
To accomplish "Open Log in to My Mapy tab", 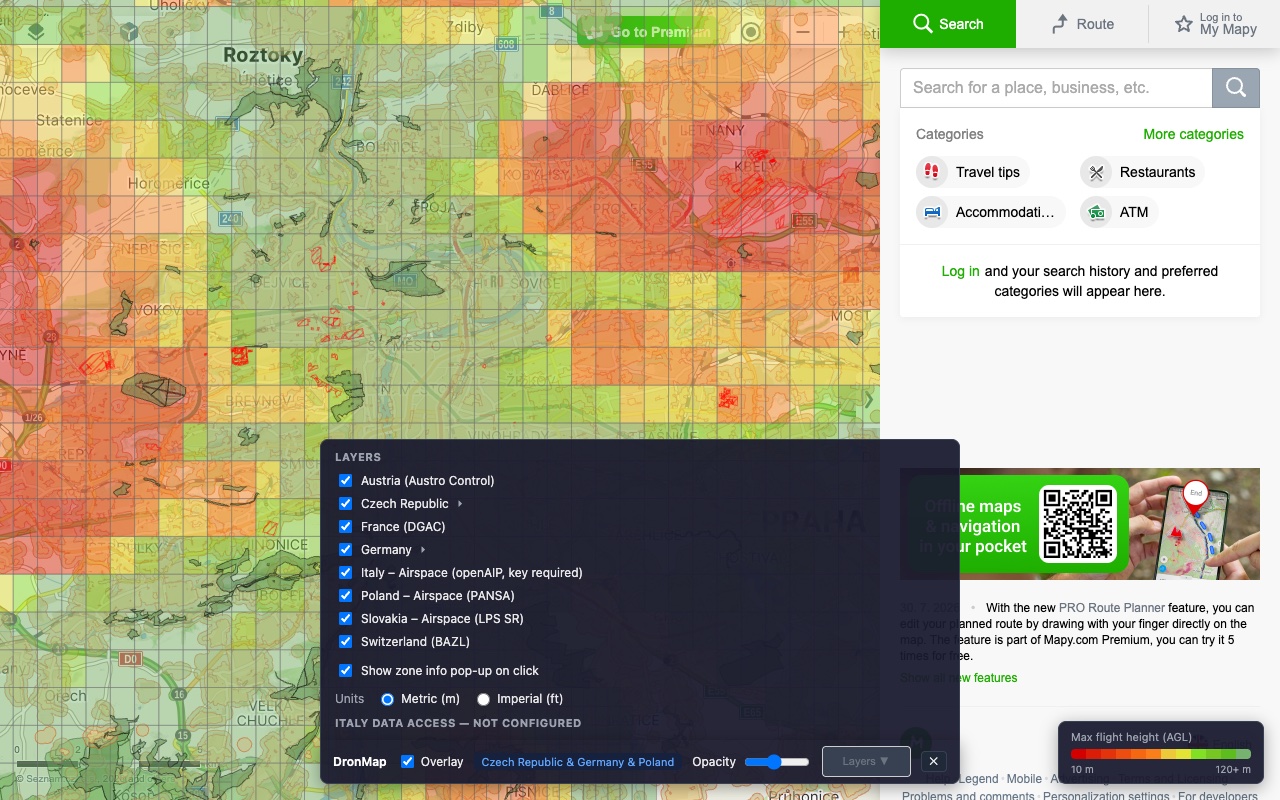I will click(x=1214, y=24).
